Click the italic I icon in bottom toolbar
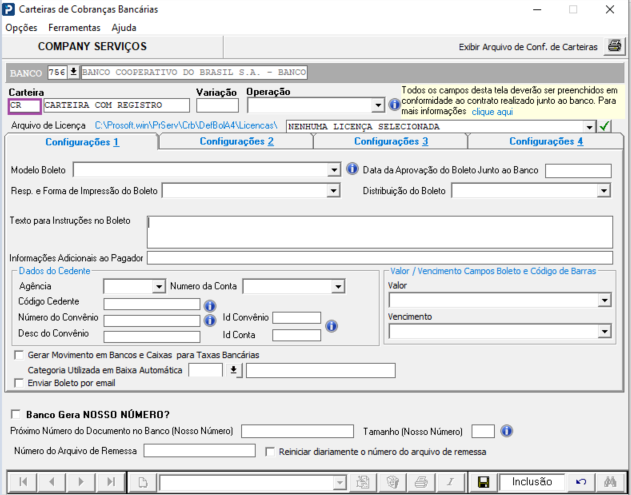 click(x=450, y=482)
